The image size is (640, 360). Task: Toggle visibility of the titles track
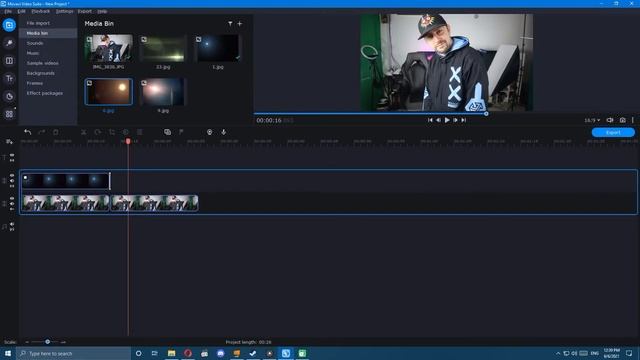[12, 155]
